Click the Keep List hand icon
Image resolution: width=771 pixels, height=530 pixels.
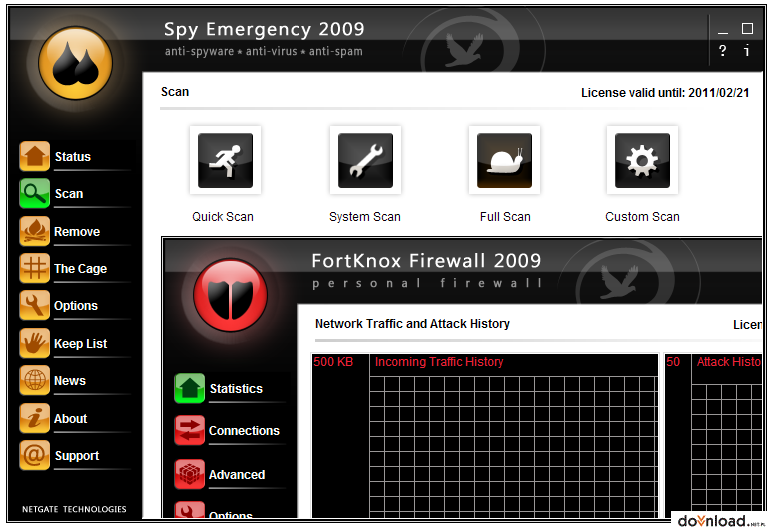tap(34, 343)
